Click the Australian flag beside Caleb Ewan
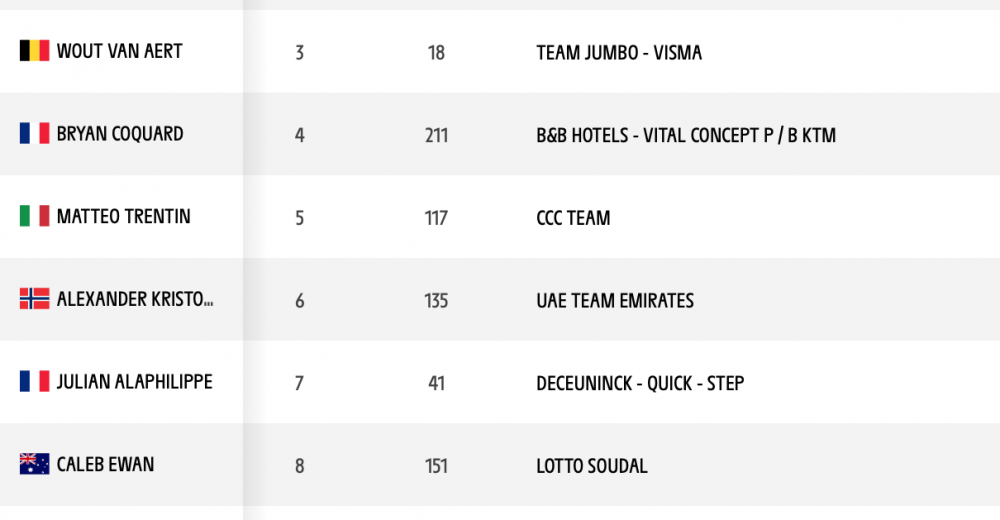Screen dimensions: 1000x520 click(34, 464)
